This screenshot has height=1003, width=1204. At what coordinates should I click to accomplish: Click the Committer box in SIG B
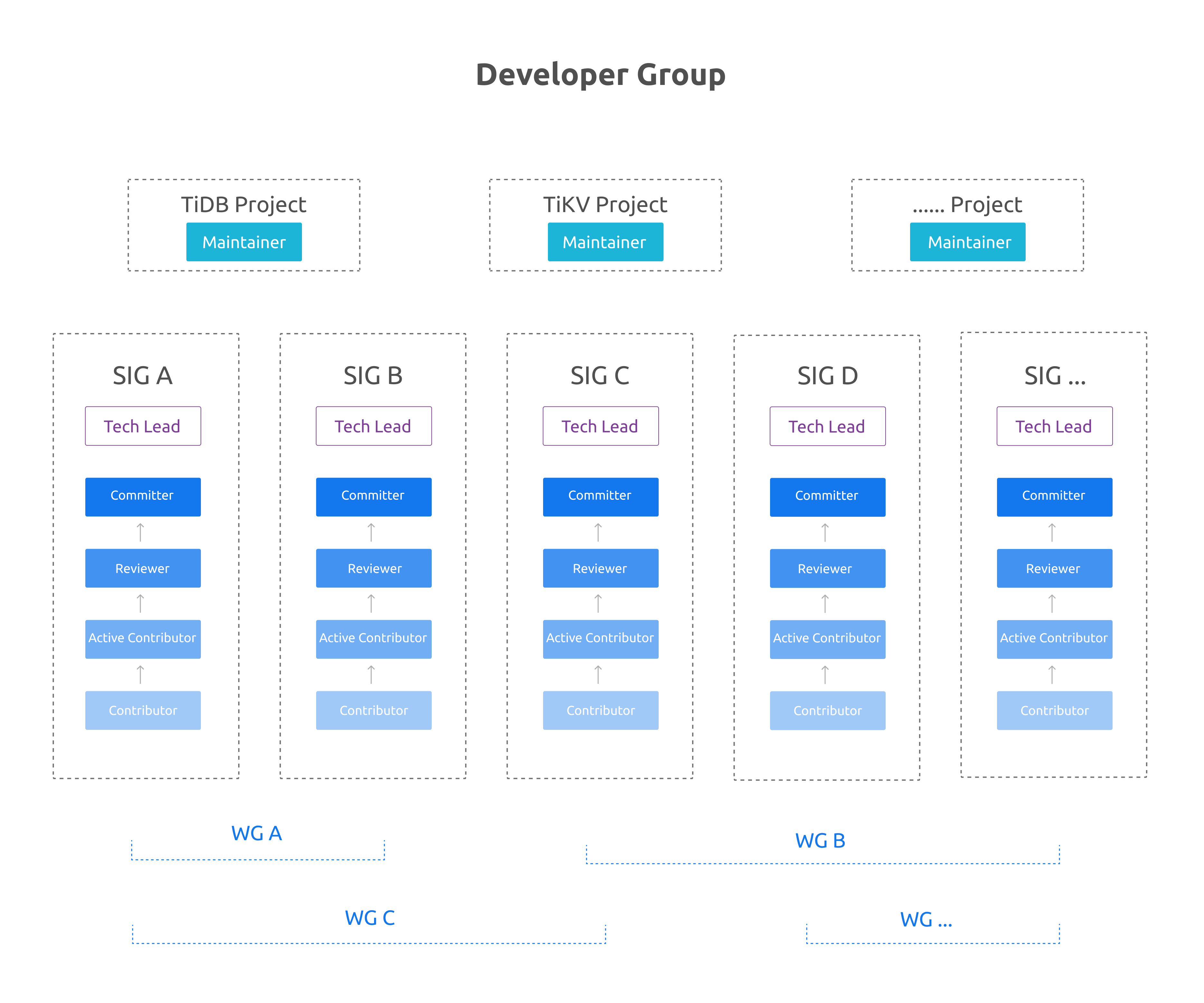[373, 496]
